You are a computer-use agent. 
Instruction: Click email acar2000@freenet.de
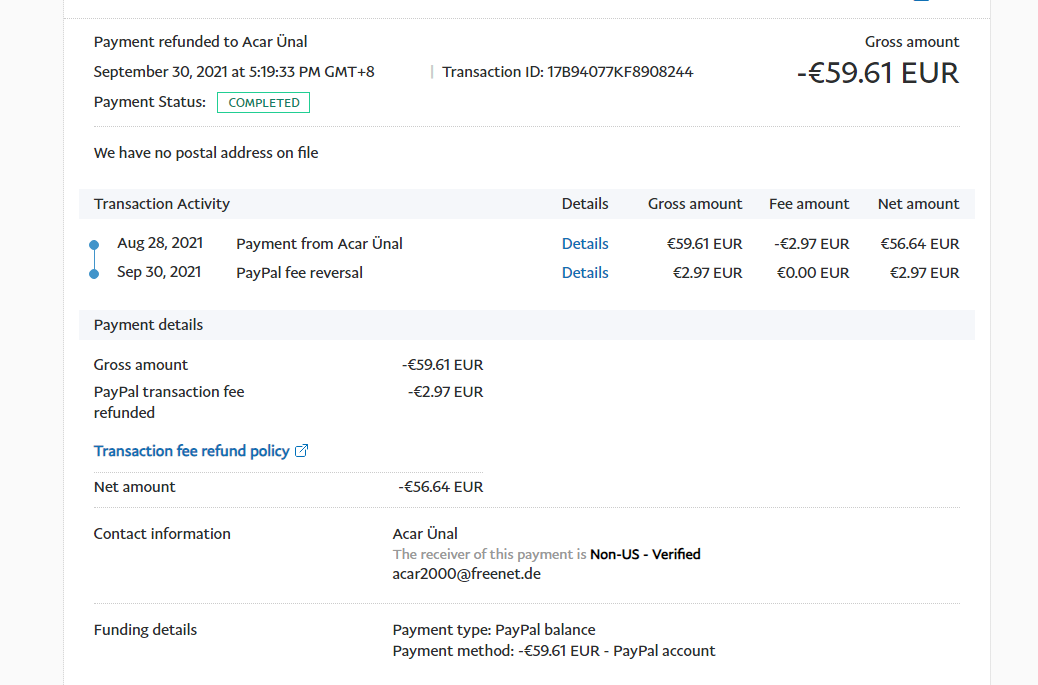467,574
